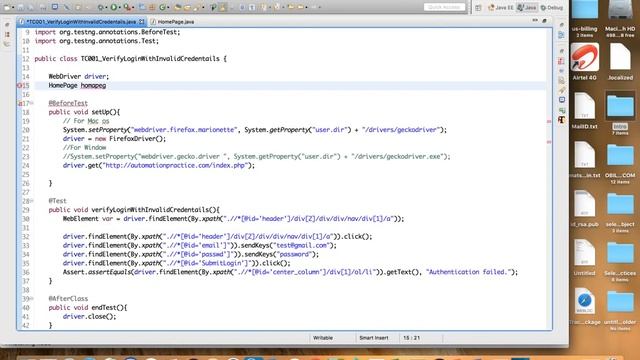Open the blue Console icon in right trim
This screenshot has width=640, height=360.
click(562, 100)
